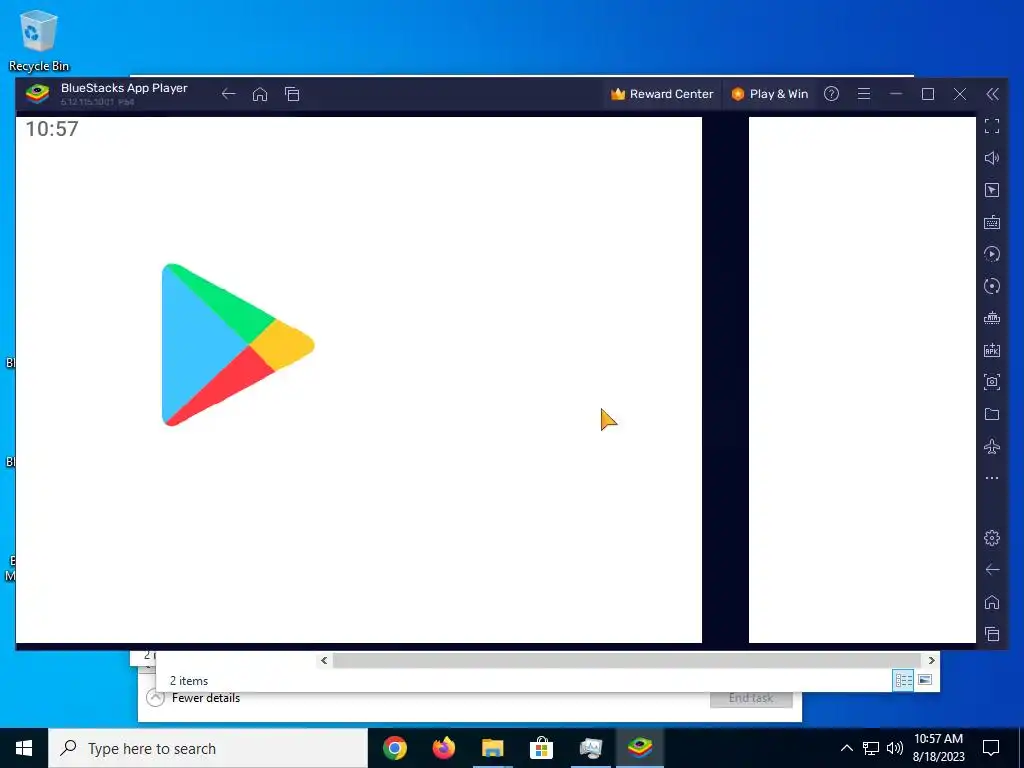Collapse Task Manager with Fewer details
The width and height of the screenshot is (1024, 768).
click(x=193, y=698)
